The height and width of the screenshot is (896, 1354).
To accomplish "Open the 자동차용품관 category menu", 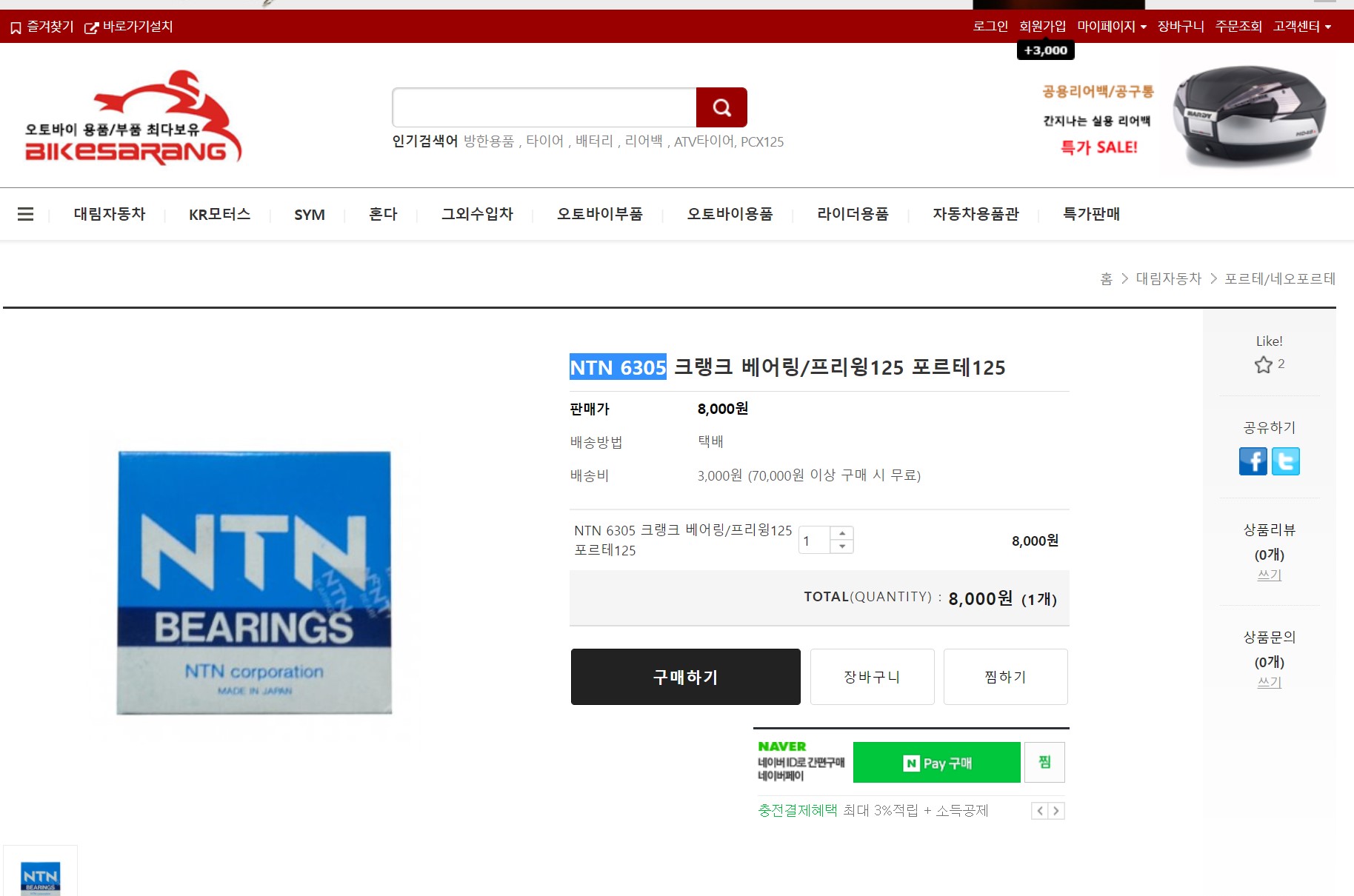I will 976,214.
